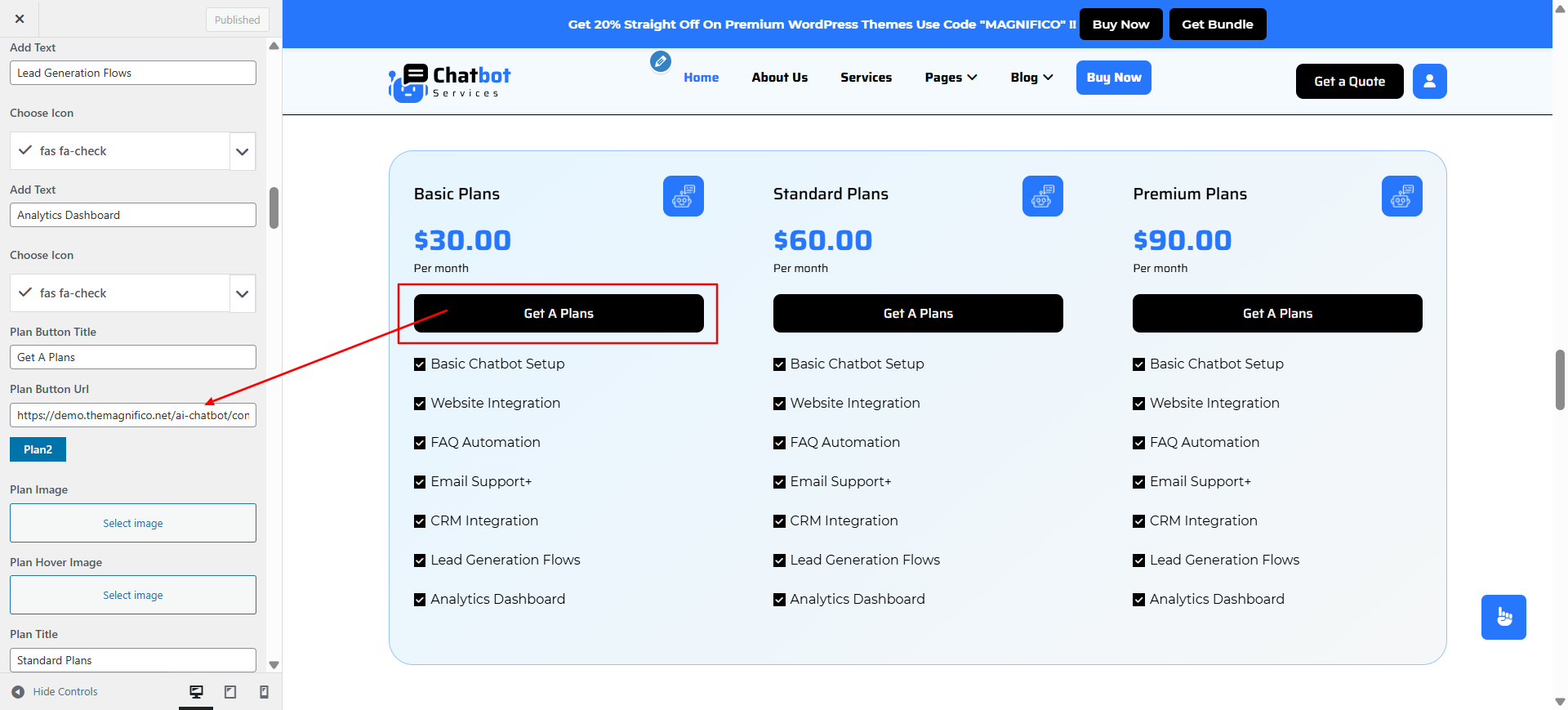The image size is (1568, 710).
Task: Open first Choose Icon dropdown arrow
Action: (242, 151)
